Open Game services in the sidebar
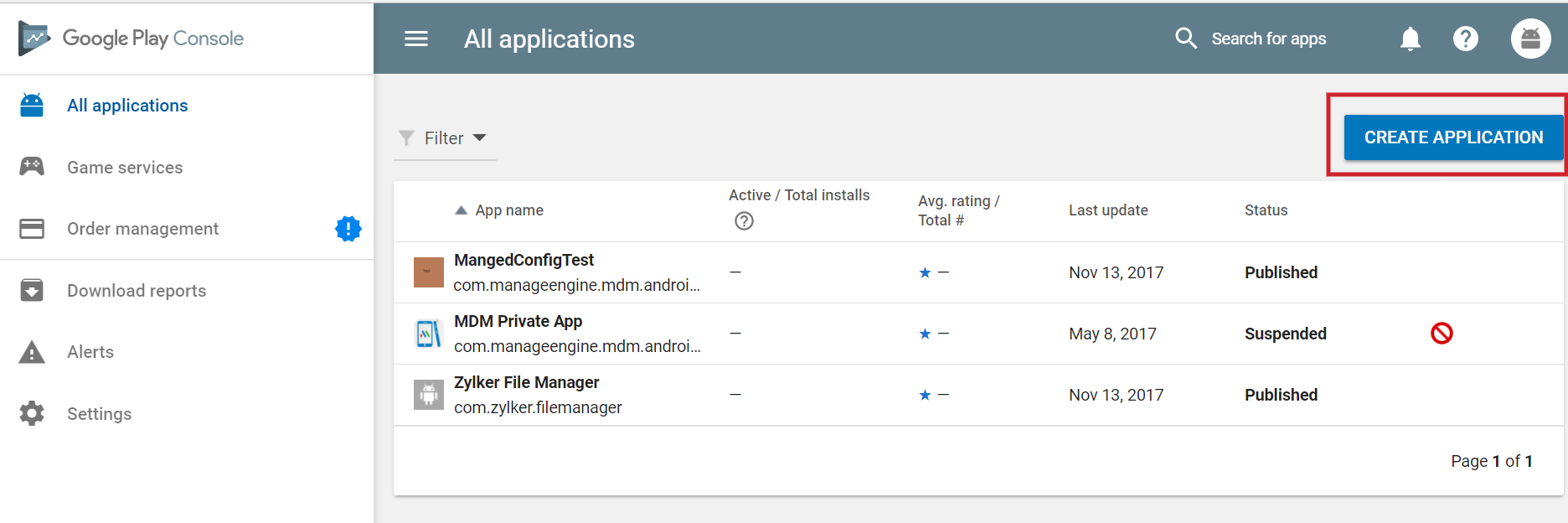Image resolution: width=1568 pixels, height=523 pixels. pyautogui.click(x=125, y=168)
